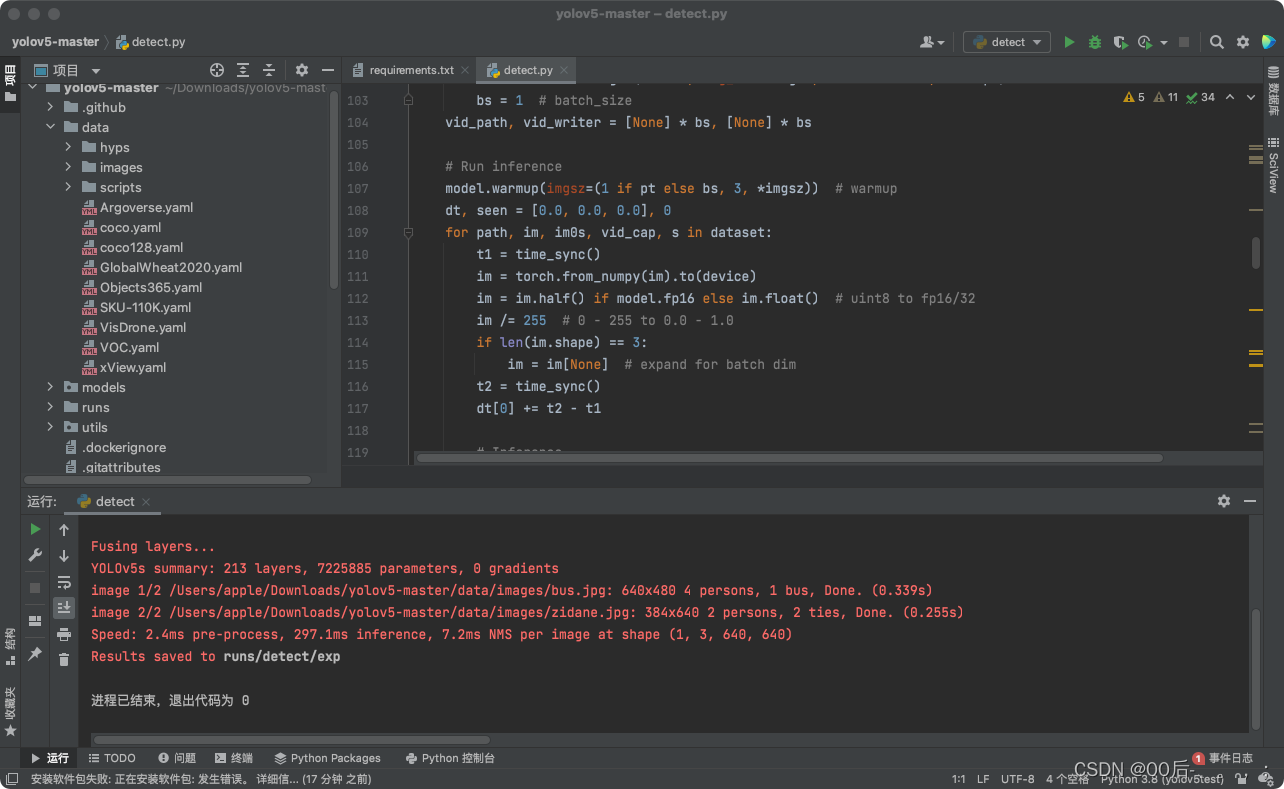Click the editor vertical scrollbar thumb
1284x789 pixels.
coord(1256,252)
